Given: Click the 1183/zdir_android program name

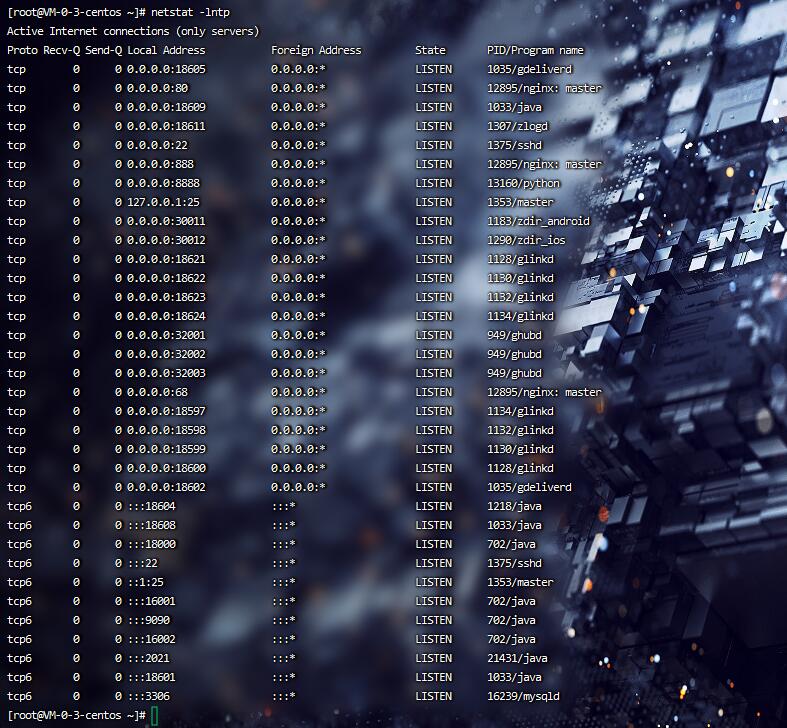Looking at the screenshot, I should (x=538, y=221).
